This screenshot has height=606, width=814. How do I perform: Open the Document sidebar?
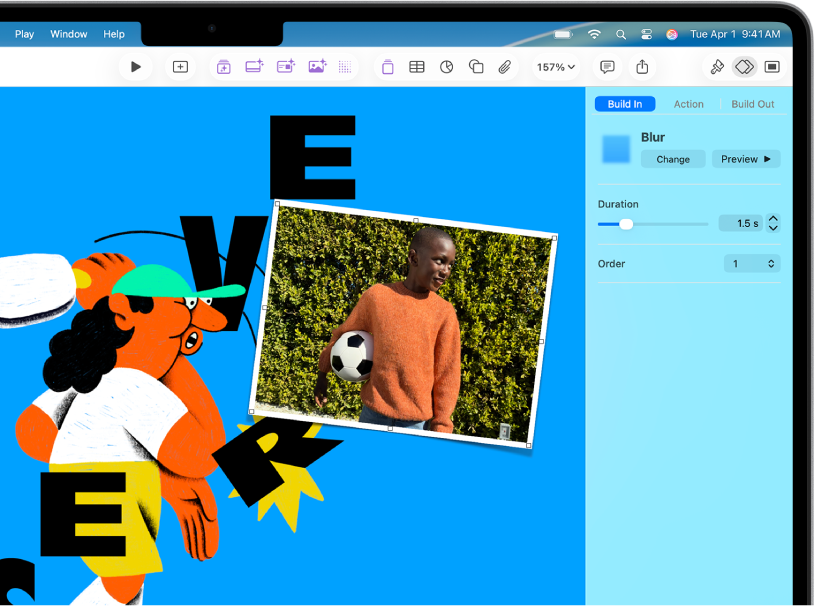coord(771,66)
